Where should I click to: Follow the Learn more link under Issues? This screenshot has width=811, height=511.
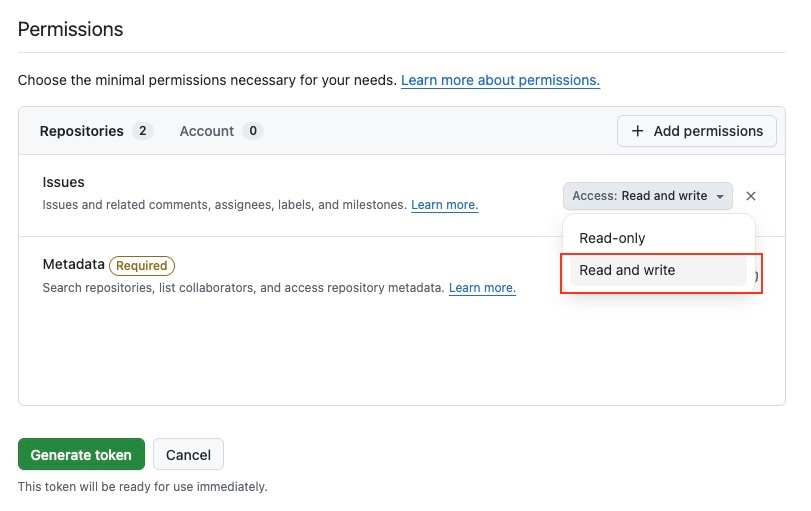(x=444, y=205)
